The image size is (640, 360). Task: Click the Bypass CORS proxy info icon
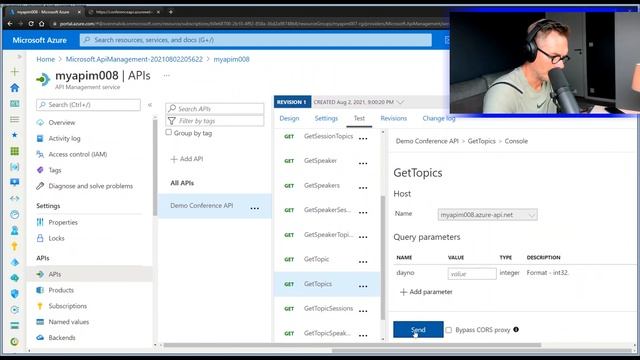516,329
